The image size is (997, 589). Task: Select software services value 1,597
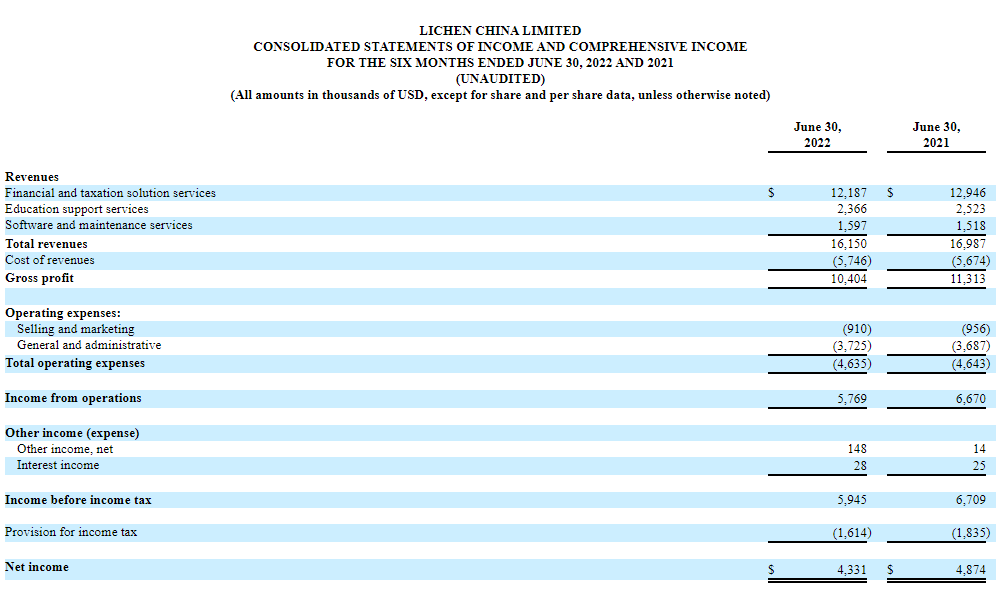click(851, 226)
